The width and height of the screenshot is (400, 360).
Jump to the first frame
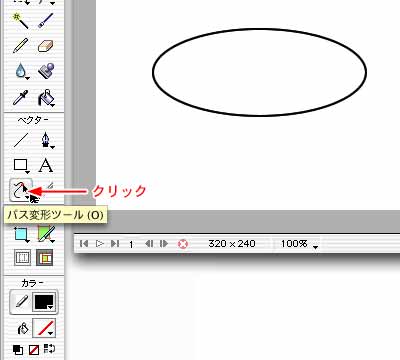[84, 244]
